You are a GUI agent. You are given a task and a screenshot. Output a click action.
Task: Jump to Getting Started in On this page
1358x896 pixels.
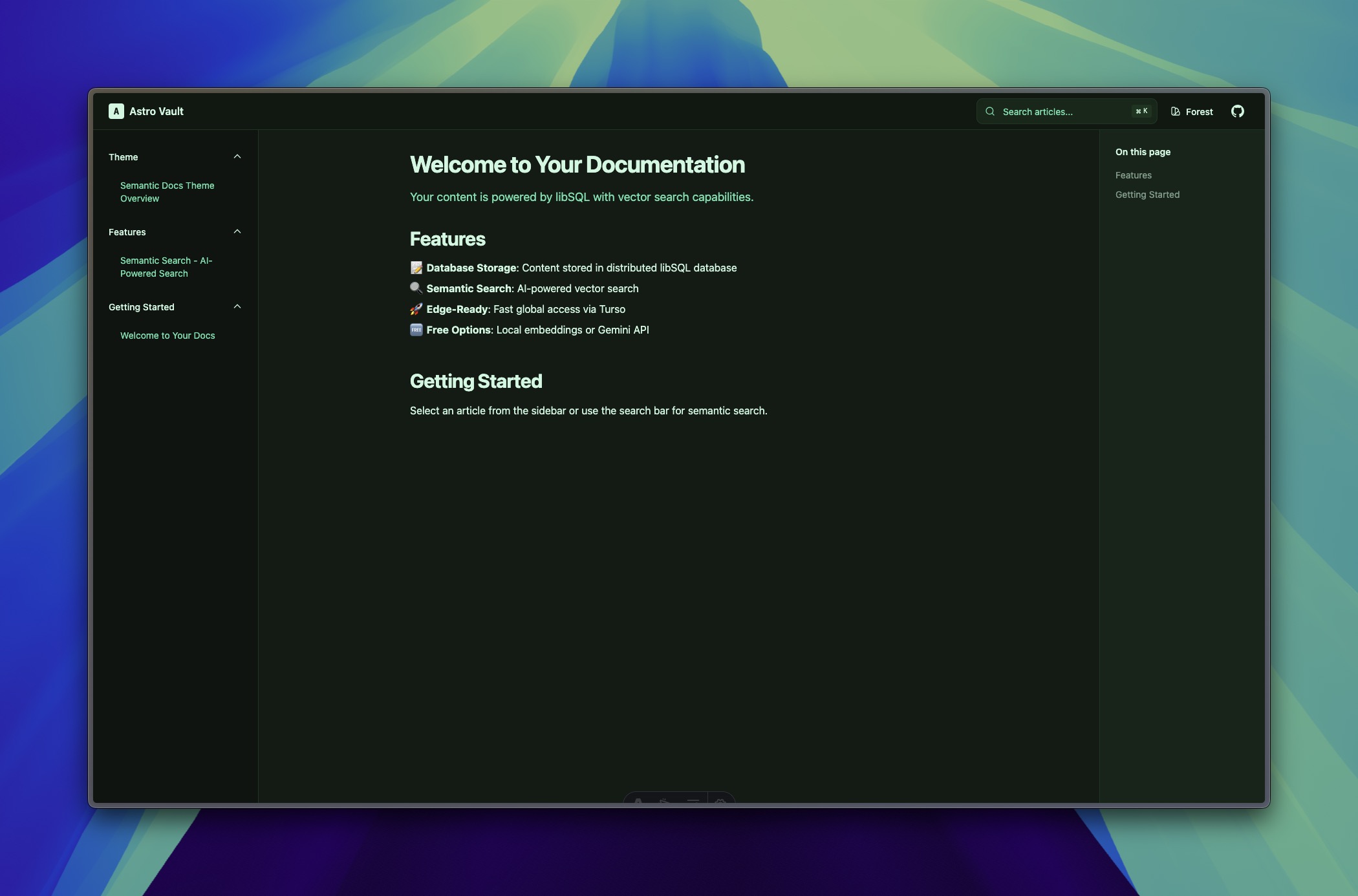tap(1147, 195)
